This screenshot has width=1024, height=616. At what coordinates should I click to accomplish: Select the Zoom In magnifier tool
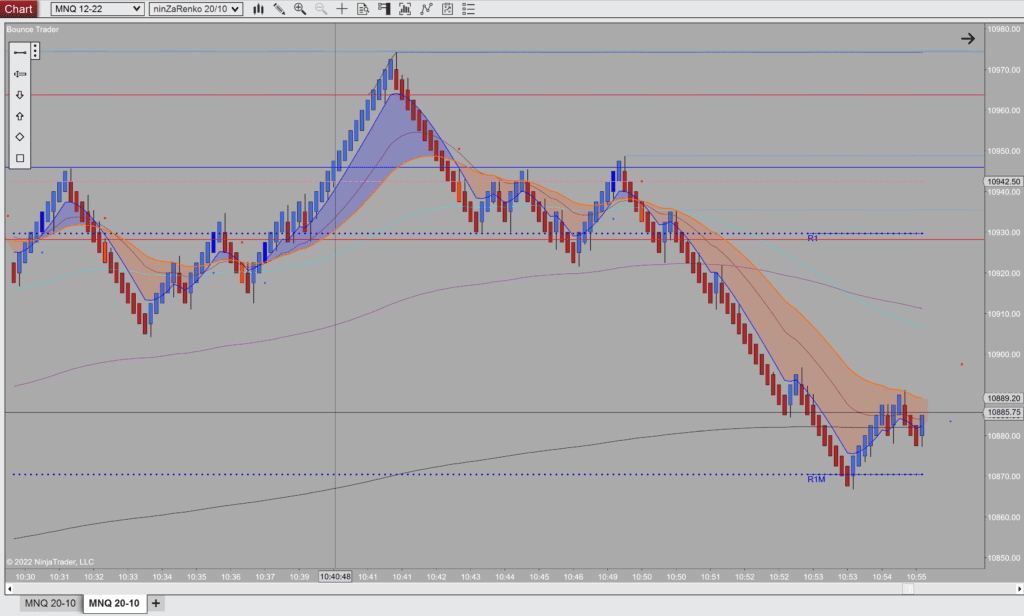tap(300, 9)
